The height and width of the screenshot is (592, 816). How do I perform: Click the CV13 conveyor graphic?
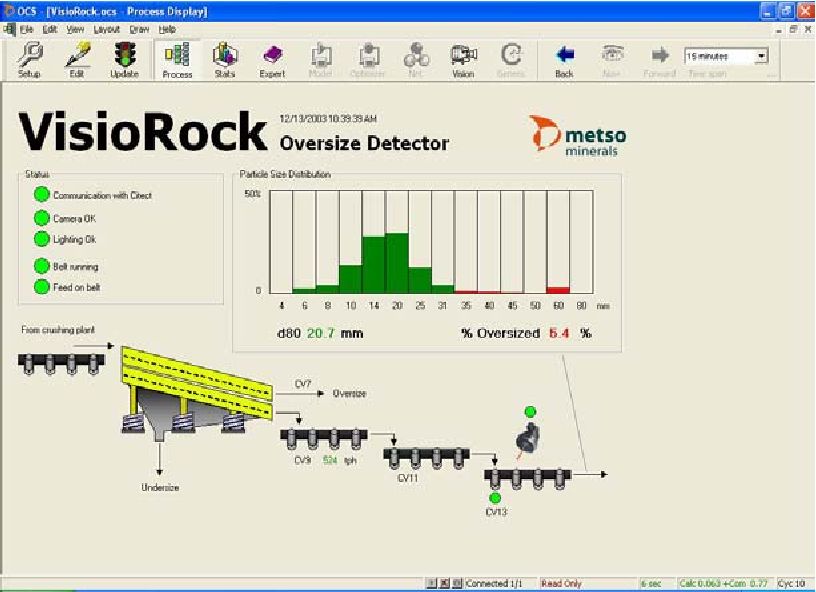[x=527, y=479]
